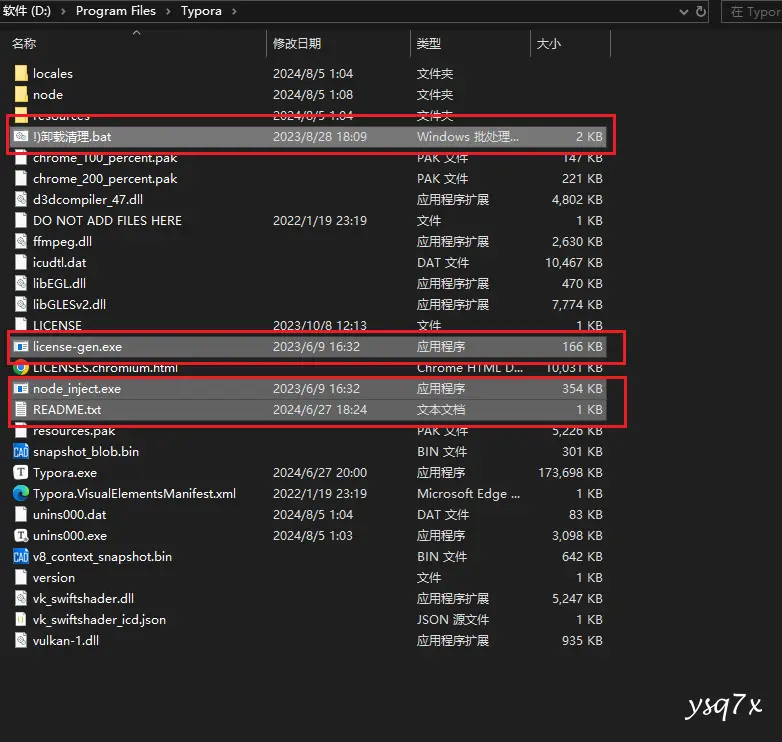Click the v8_context_snapshot.bin CAD icon
Image resolution: width=782 pixels, height=742 pixels.
pyautogui.click(x=21, y=556)
